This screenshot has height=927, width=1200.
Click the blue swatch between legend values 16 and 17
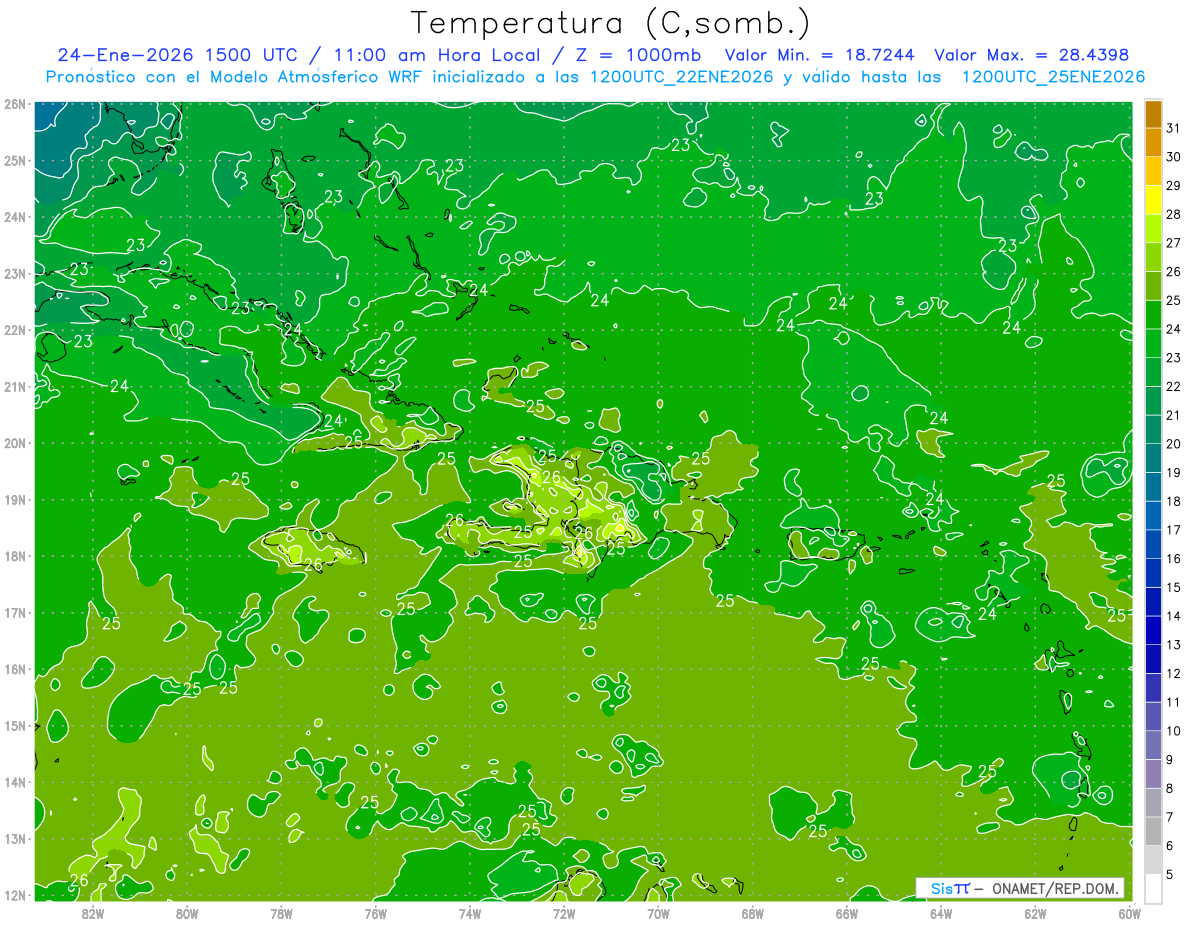(1152, 544)
